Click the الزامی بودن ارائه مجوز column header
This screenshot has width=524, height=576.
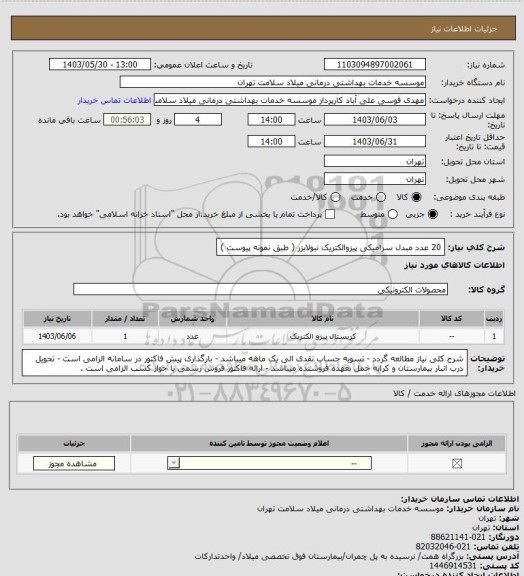[456, 443]
